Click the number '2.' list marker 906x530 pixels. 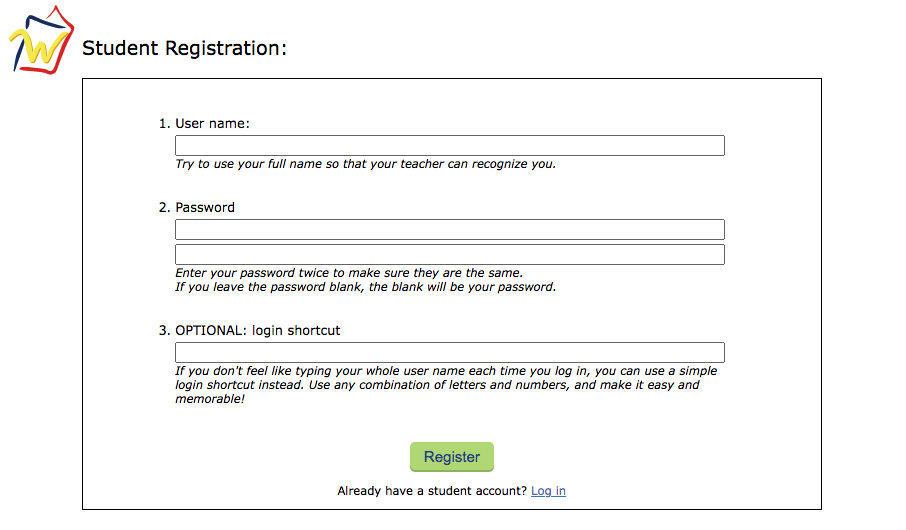(x=165, y=208)
